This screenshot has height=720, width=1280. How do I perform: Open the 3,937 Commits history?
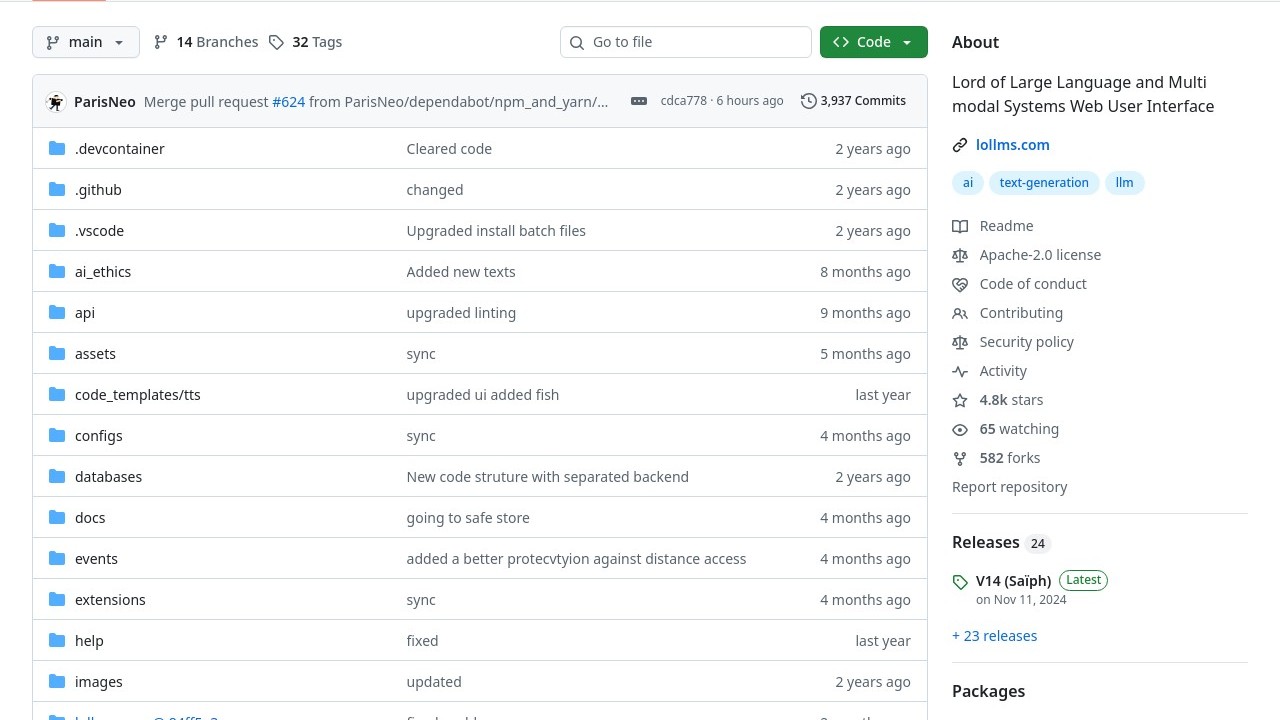tap(853, 101)
